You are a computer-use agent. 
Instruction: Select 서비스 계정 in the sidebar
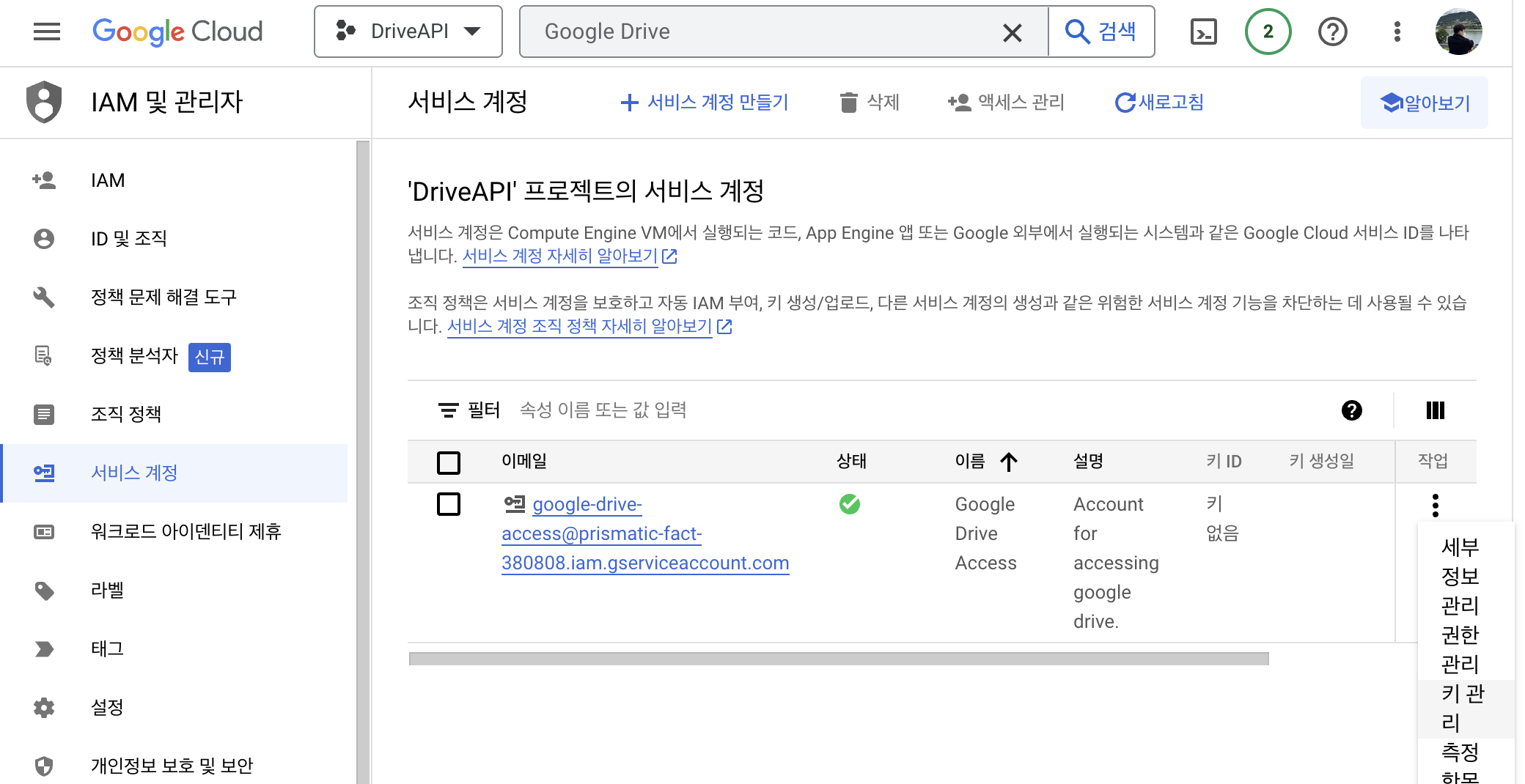[x=174, y=473]
